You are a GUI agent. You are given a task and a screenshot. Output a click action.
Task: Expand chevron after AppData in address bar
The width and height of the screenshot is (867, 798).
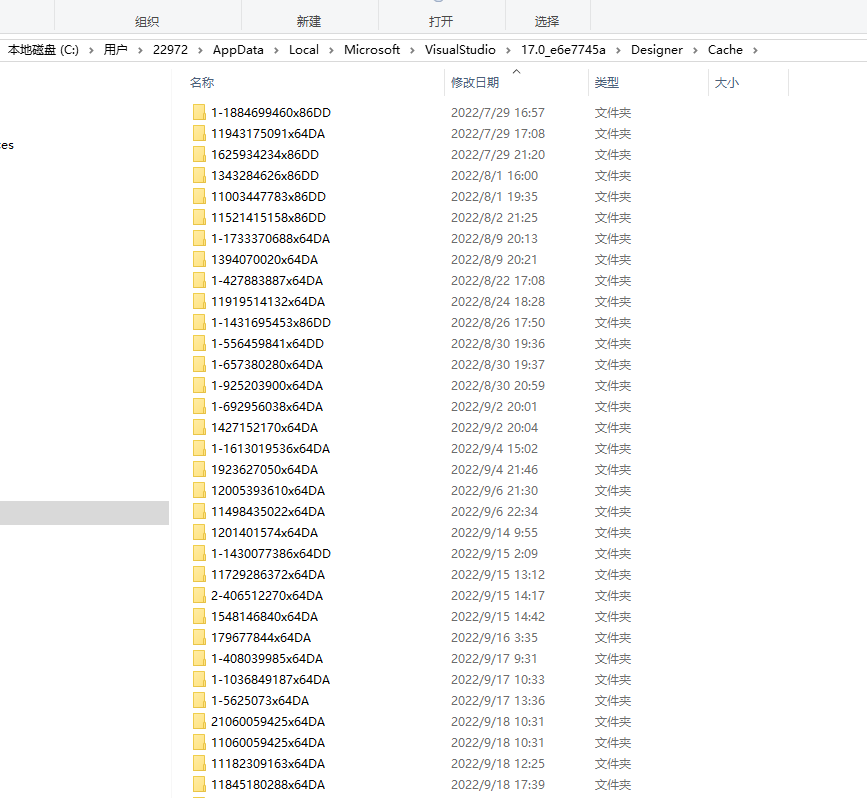point(276,50)
